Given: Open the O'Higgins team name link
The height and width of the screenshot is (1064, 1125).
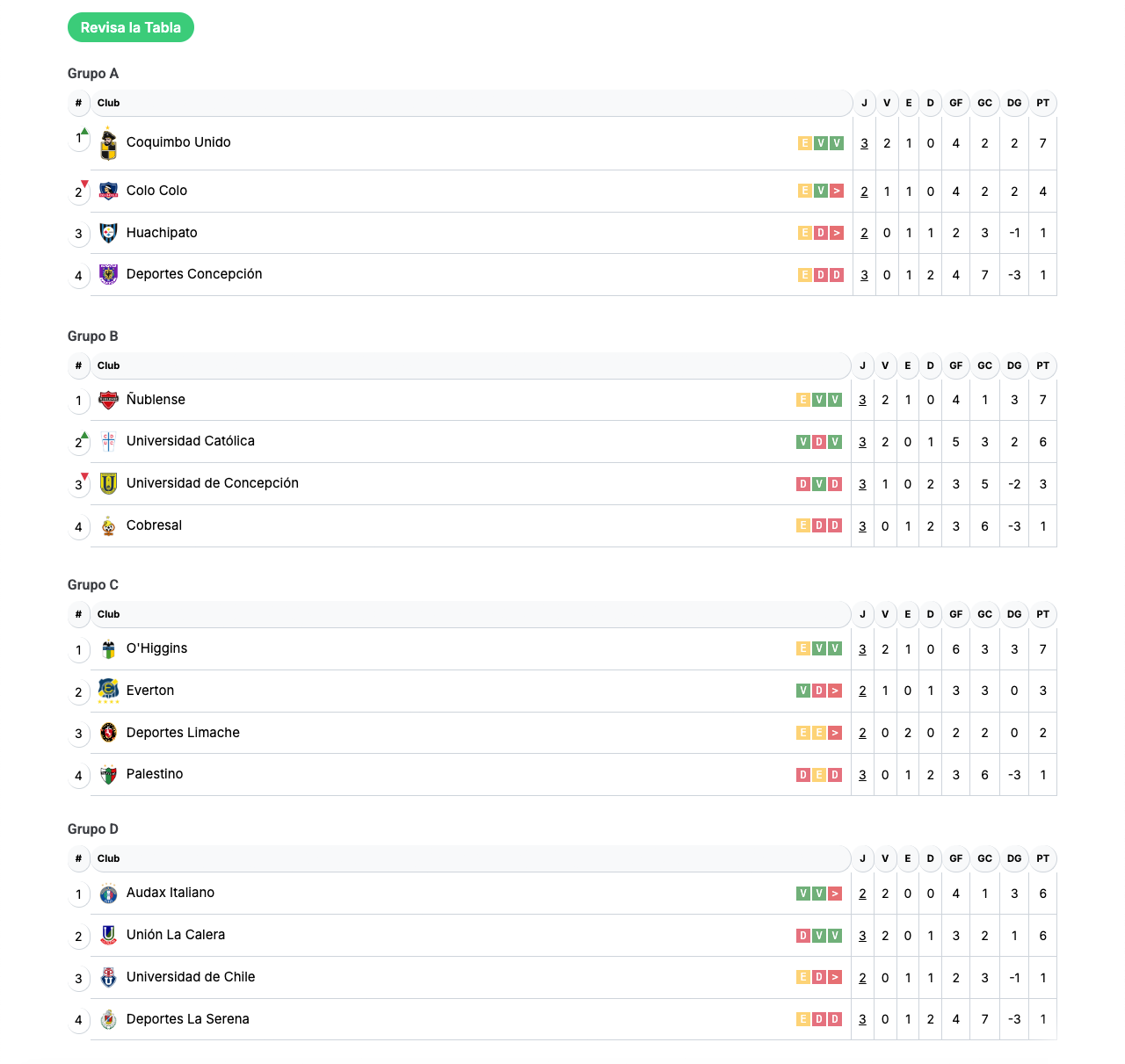Looking at the screenshot, I should click(156, 648).
